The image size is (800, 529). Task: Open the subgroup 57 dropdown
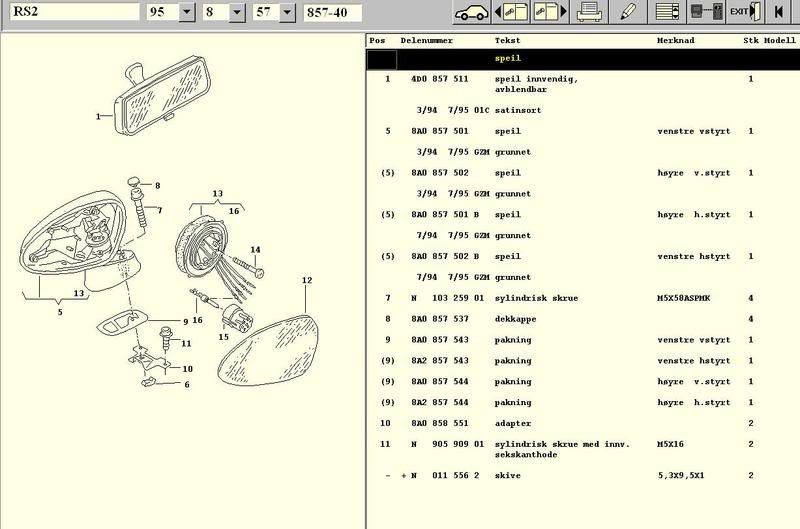tap(287, 13)
